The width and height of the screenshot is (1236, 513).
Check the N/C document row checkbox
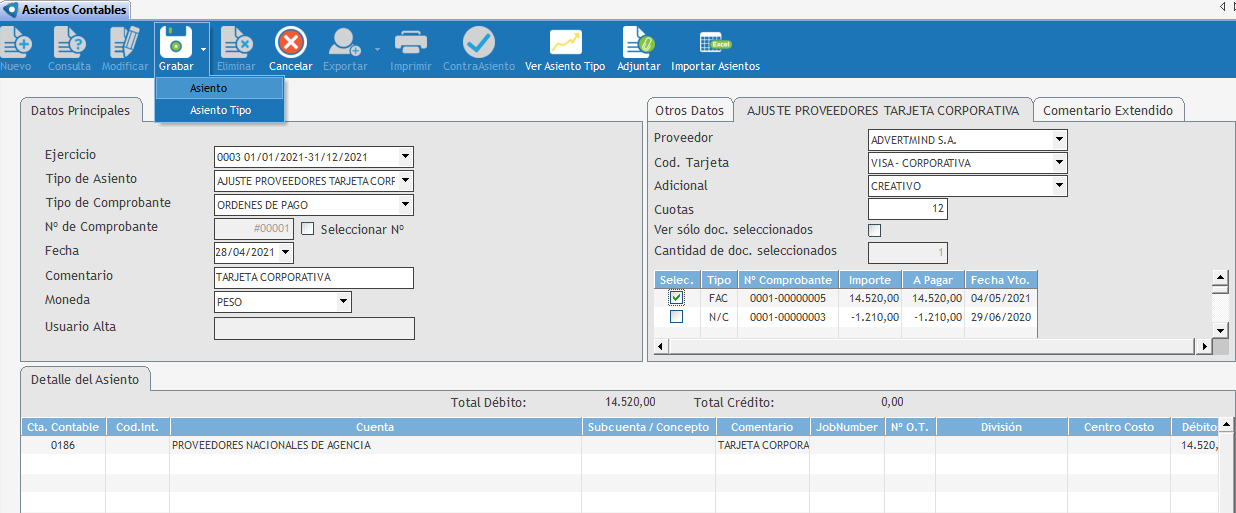click(677, 317)
